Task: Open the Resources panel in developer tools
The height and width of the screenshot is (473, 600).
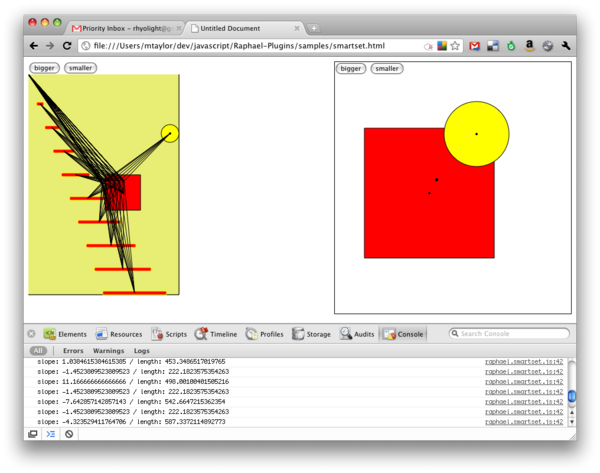Action: 119,334
